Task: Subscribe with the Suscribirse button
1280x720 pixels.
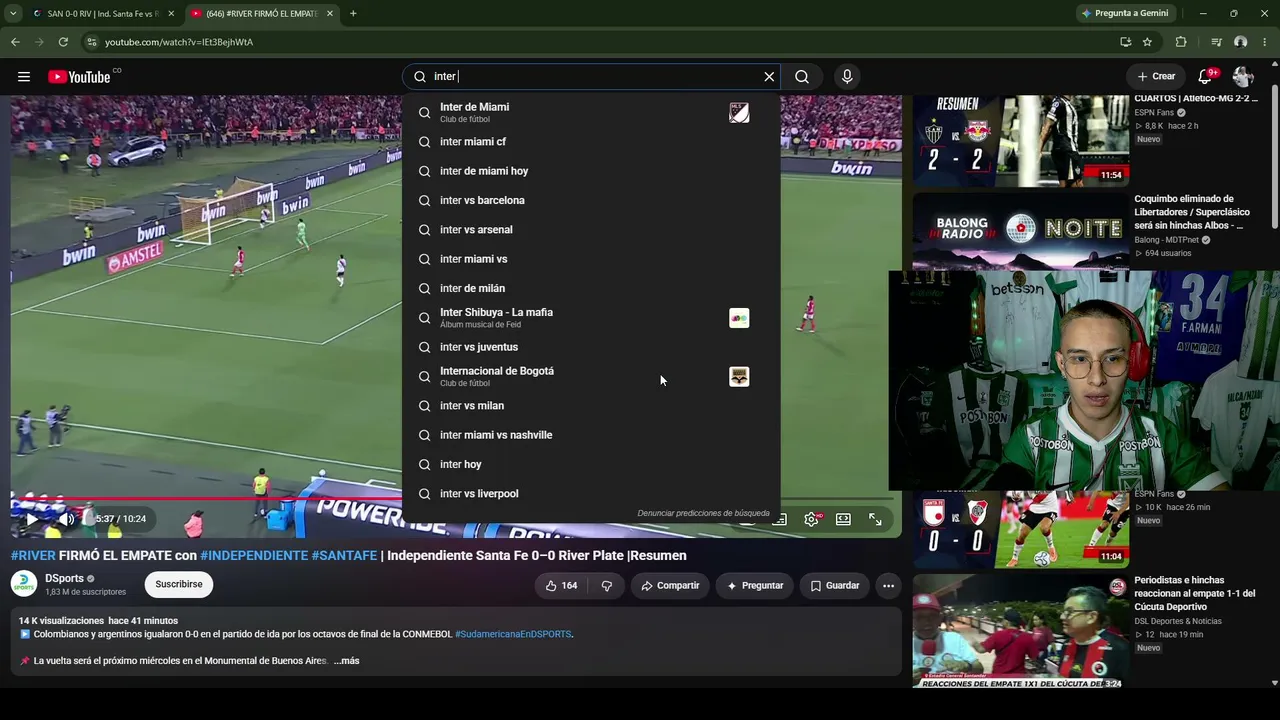Action: pos(179,584)
